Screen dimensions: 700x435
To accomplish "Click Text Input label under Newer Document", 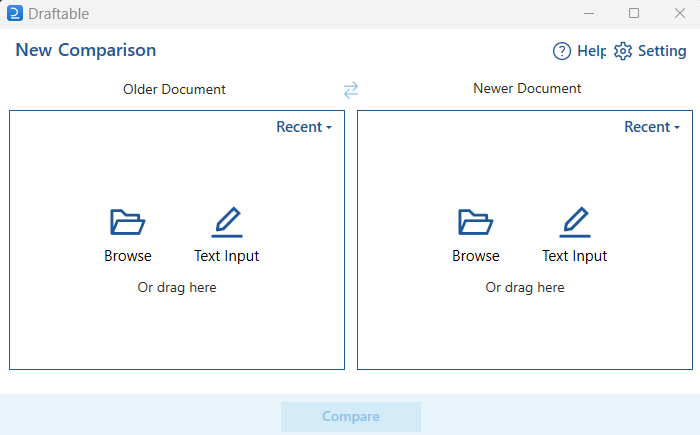I will click(575, 256).
